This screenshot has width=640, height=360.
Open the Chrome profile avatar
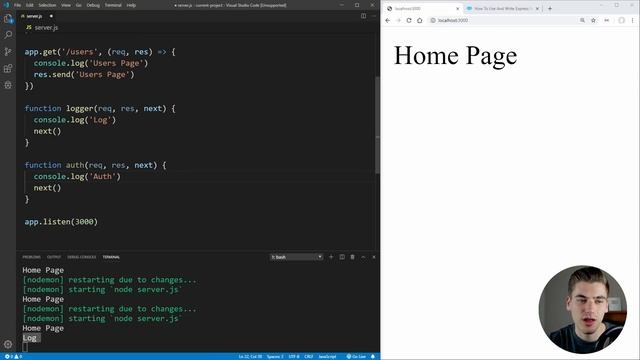[x=621, y=20]
